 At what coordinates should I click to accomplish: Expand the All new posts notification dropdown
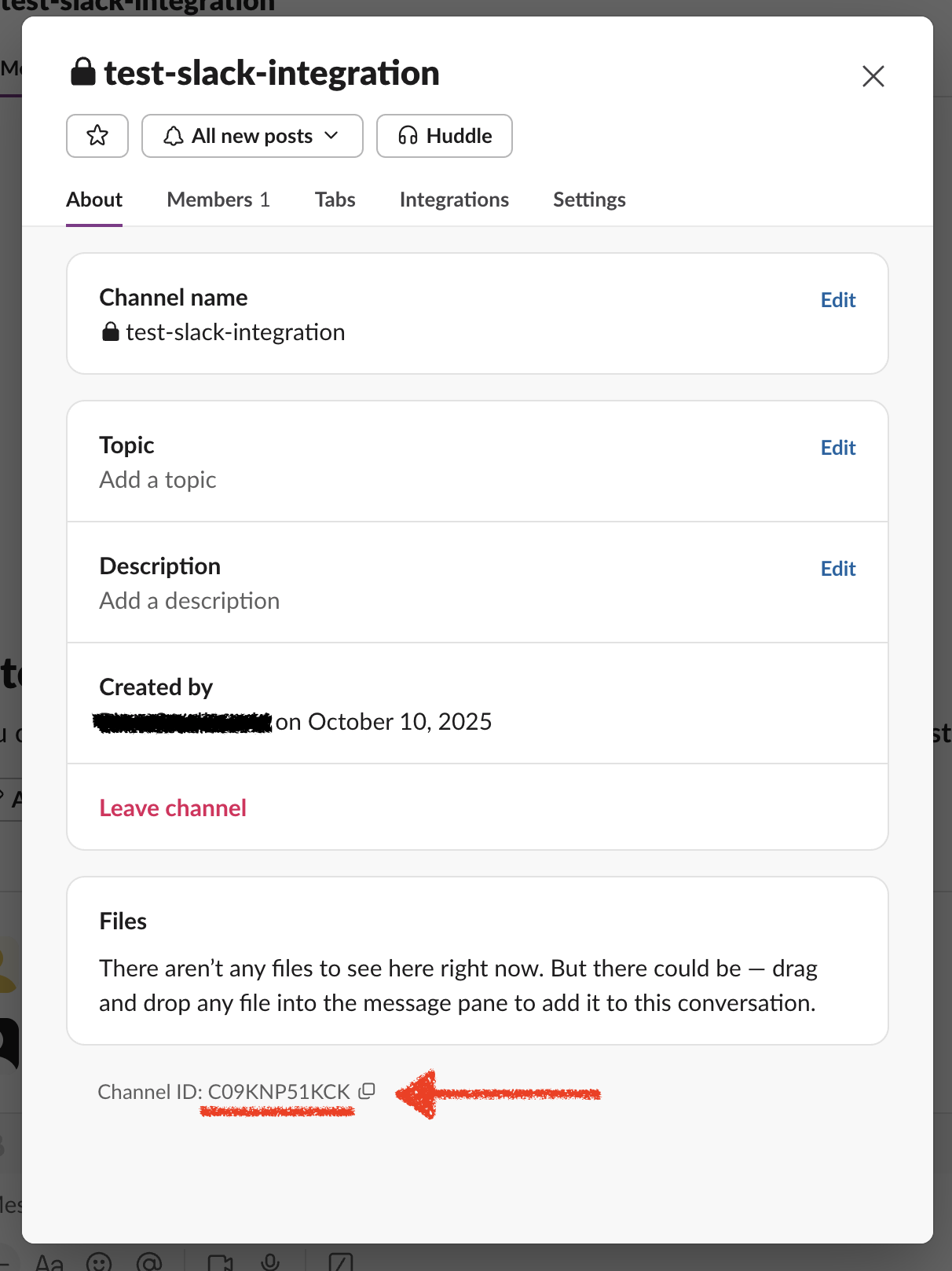coord(252,136)
